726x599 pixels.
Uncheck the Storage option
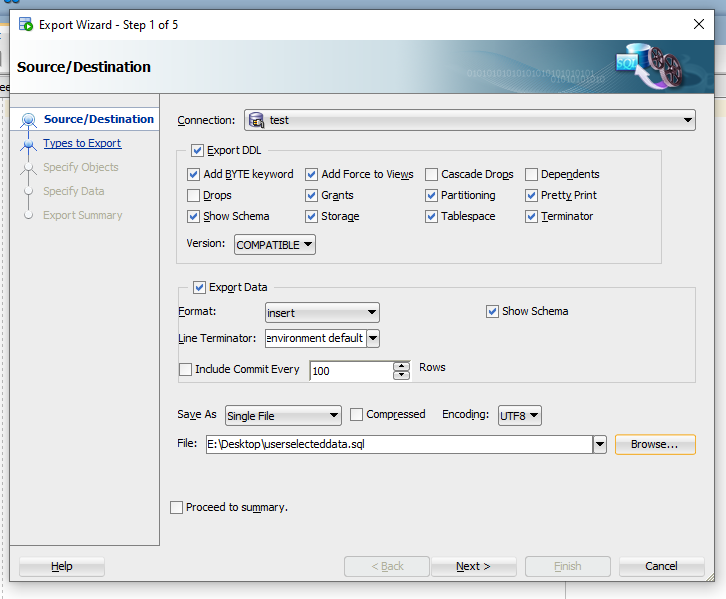(x=311, y=216)
